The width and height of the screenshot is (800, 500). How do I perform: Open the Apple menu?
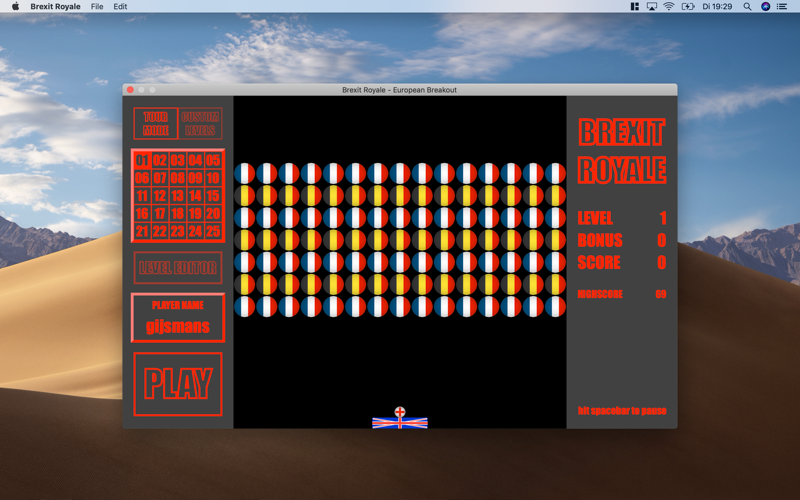[x=15, y=6]
